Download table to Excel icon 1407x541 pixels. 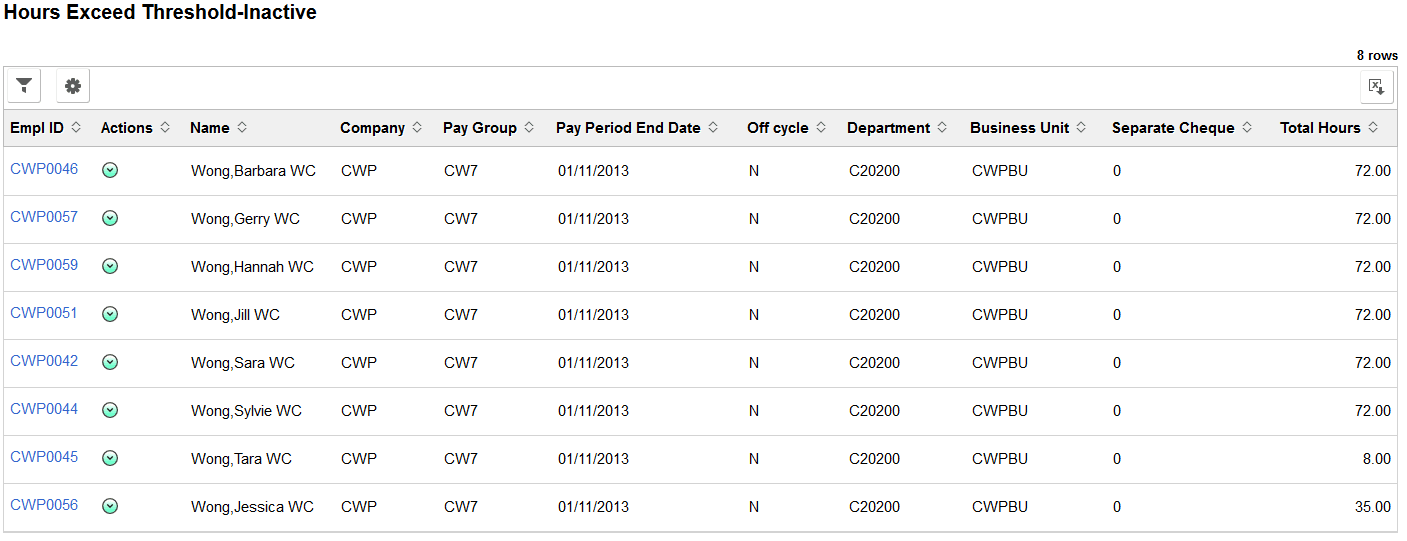tap(1377, 86)
